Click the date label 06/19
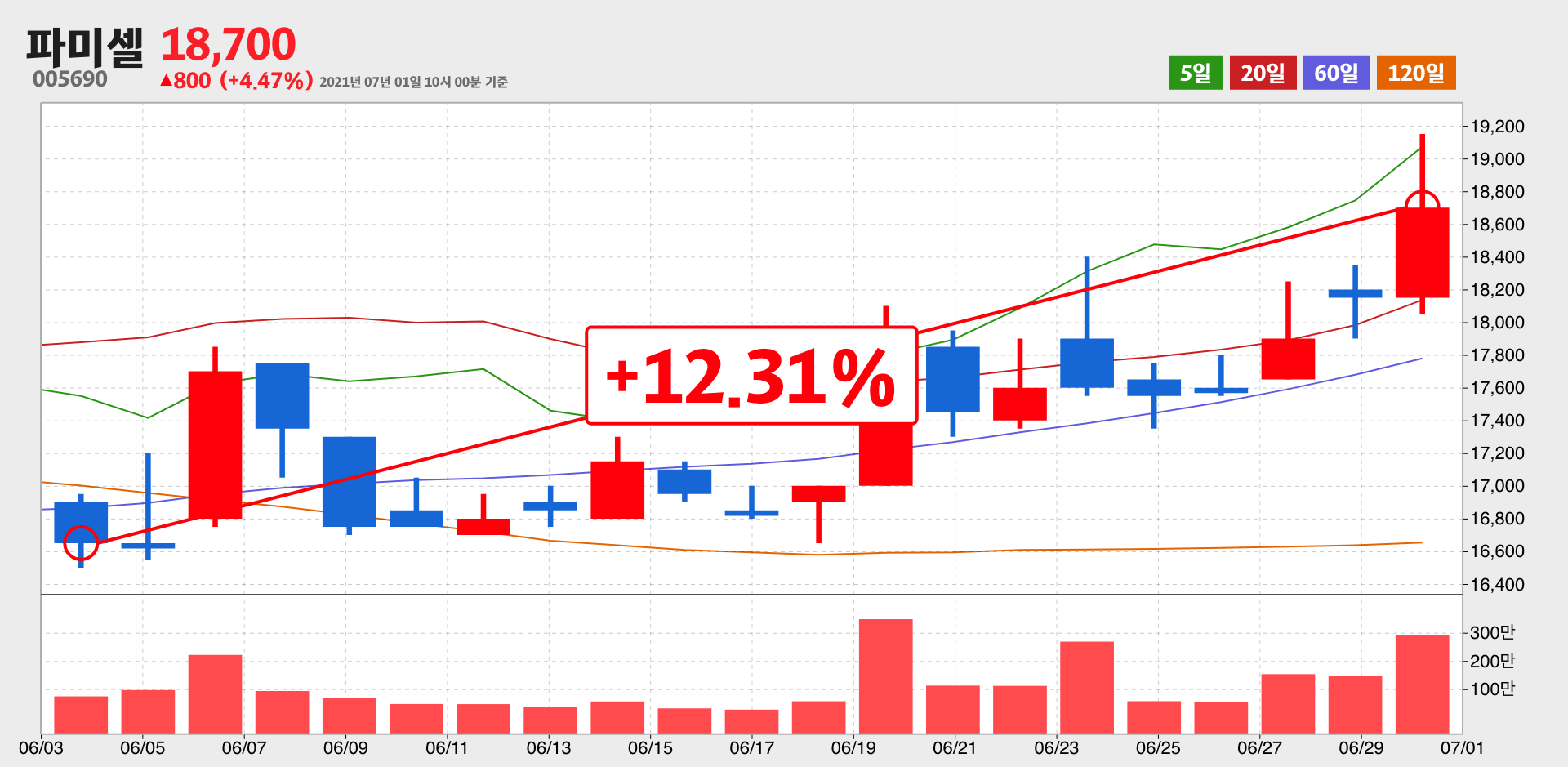 coord(853,748)
